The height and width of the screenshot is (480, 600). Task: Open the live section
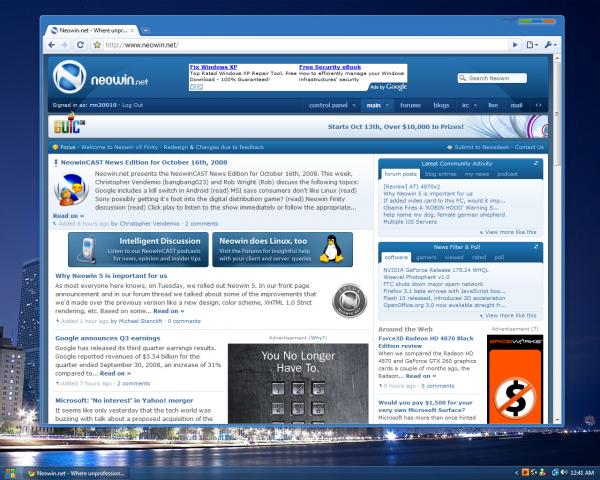click(493, 105)
